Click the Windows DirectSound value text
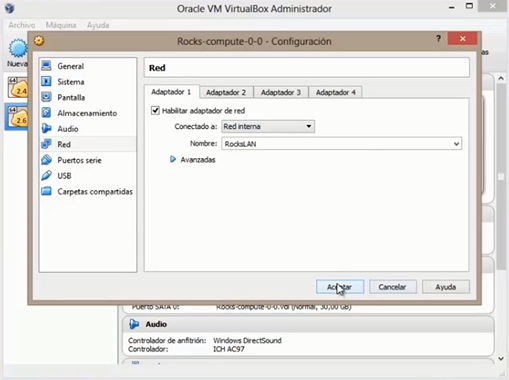The height and width of the screenshot is (380, 509). click(x=247, y=340)
